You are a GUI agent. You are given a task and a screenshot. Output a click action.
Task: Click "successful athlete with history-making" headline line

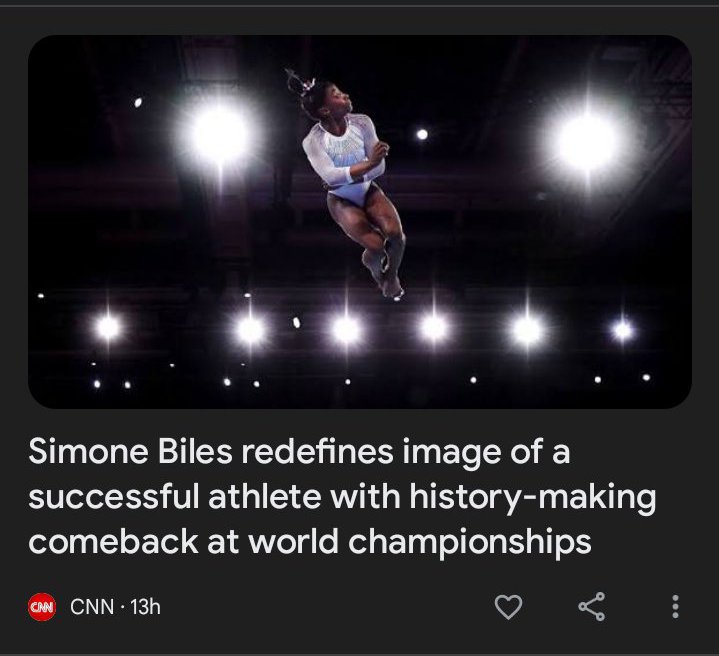(x=341, y=497)
